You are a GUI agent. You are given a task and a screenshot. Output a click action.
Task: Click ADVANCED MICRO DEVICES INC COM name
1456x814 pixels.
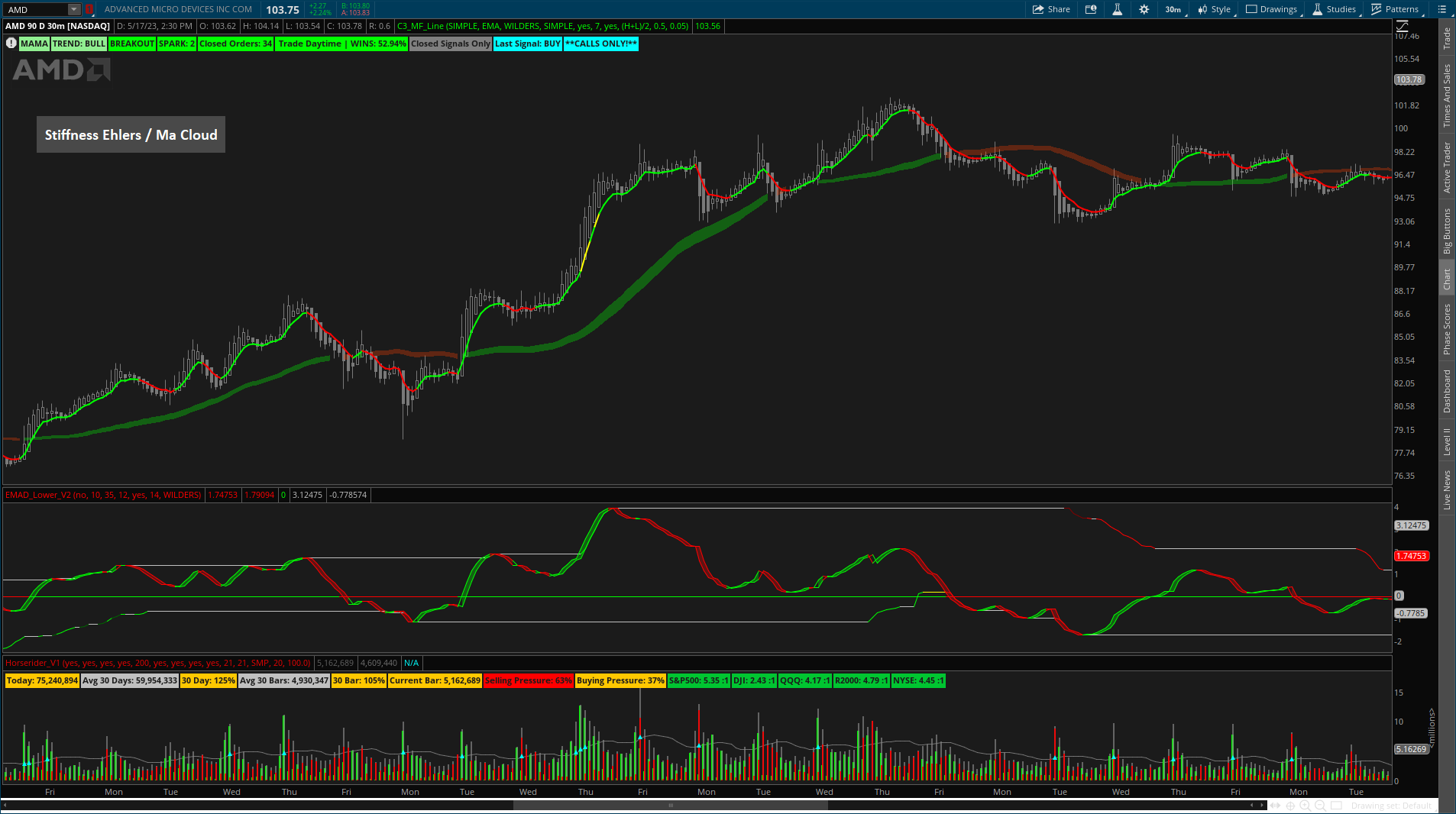coord(178,9)
